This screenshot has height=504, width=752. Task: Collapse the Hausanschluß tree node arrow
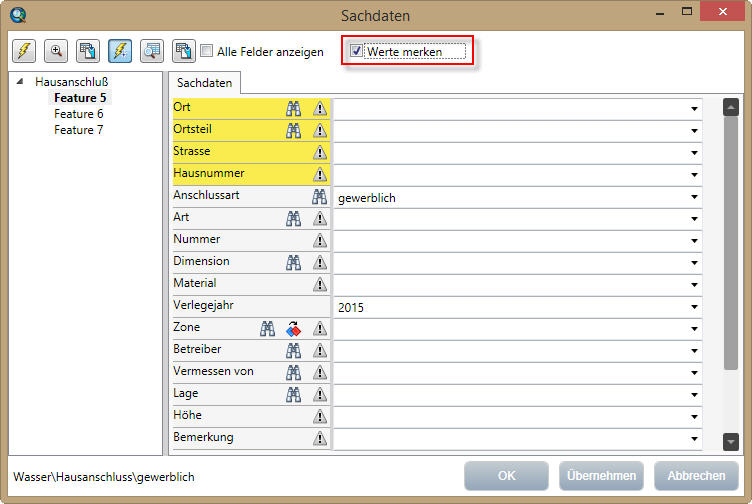[20, 82]
